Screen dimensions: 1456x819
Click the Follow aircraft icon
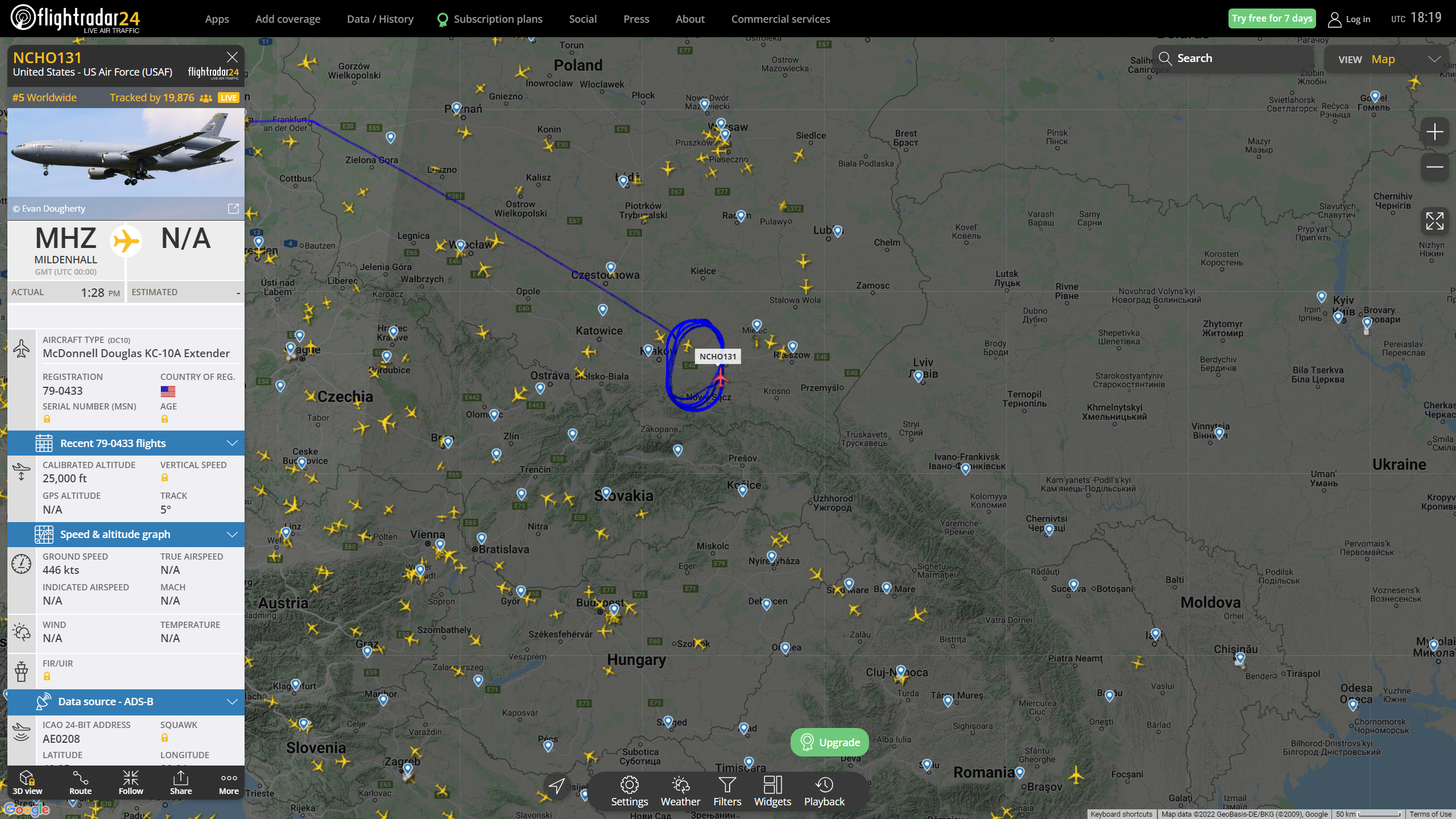(x=131, y=783)
